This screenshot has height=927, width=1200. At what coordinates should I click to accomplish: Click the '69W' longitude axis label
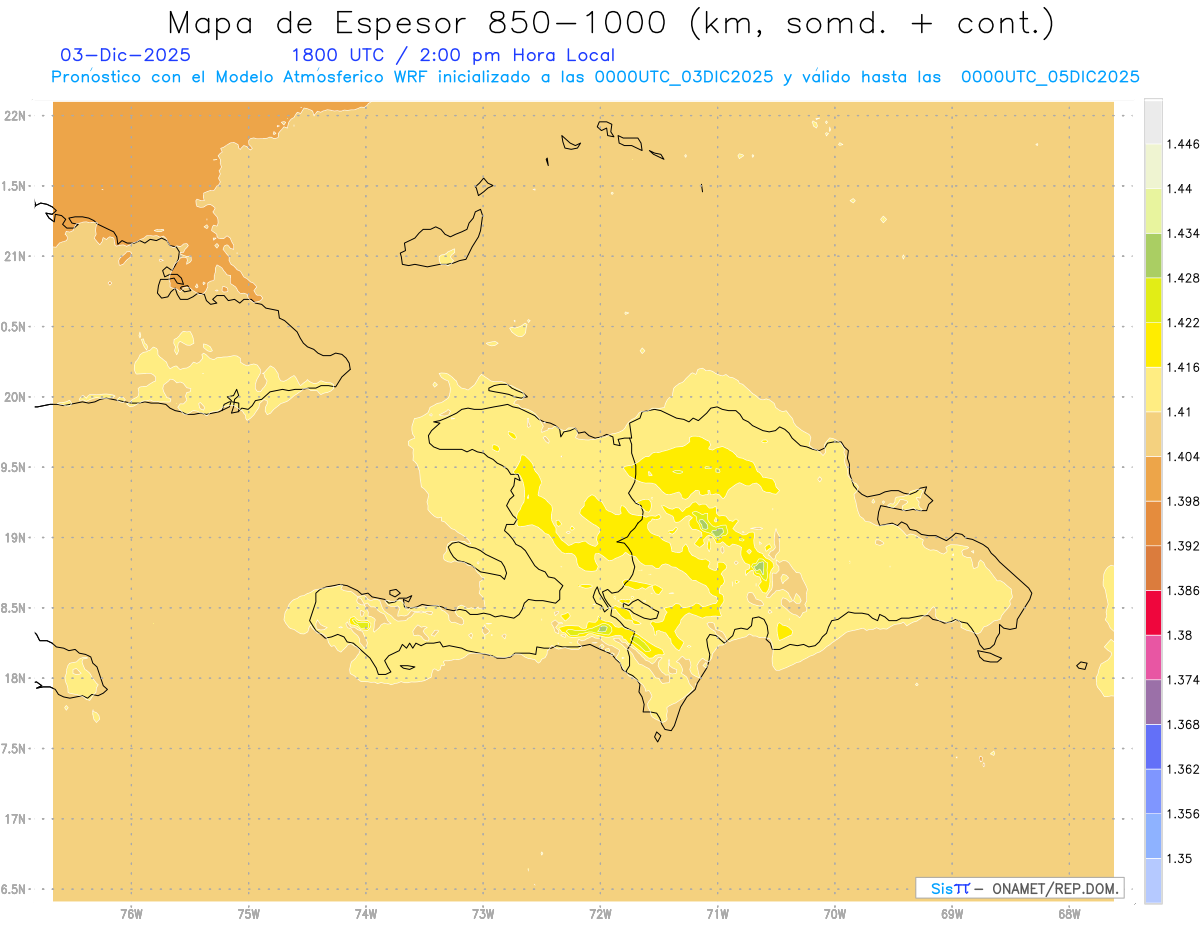click(952, 914)
